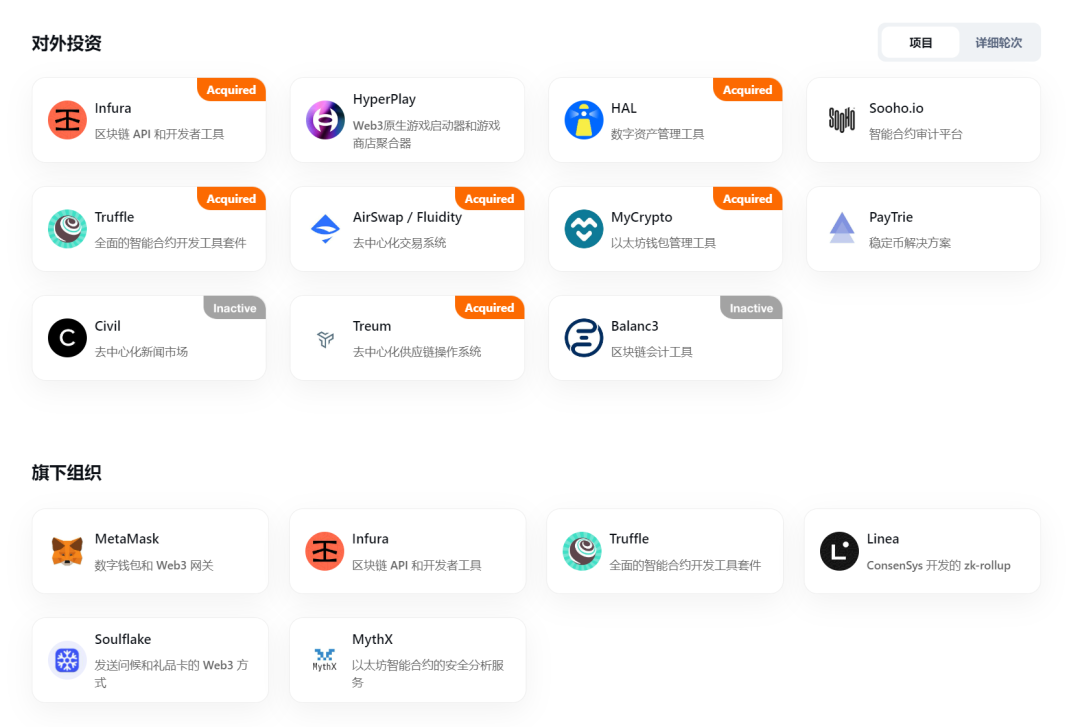1080x727 pixels.
Task: Open the Soulflake organization name
Action: (x=123, y=639)
